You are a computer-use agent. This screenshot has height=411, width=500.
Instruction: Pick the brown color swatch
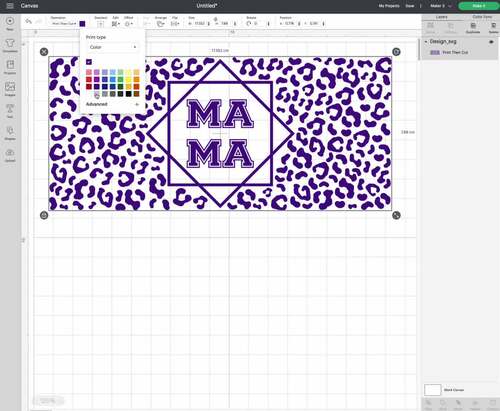pos(136,94)
